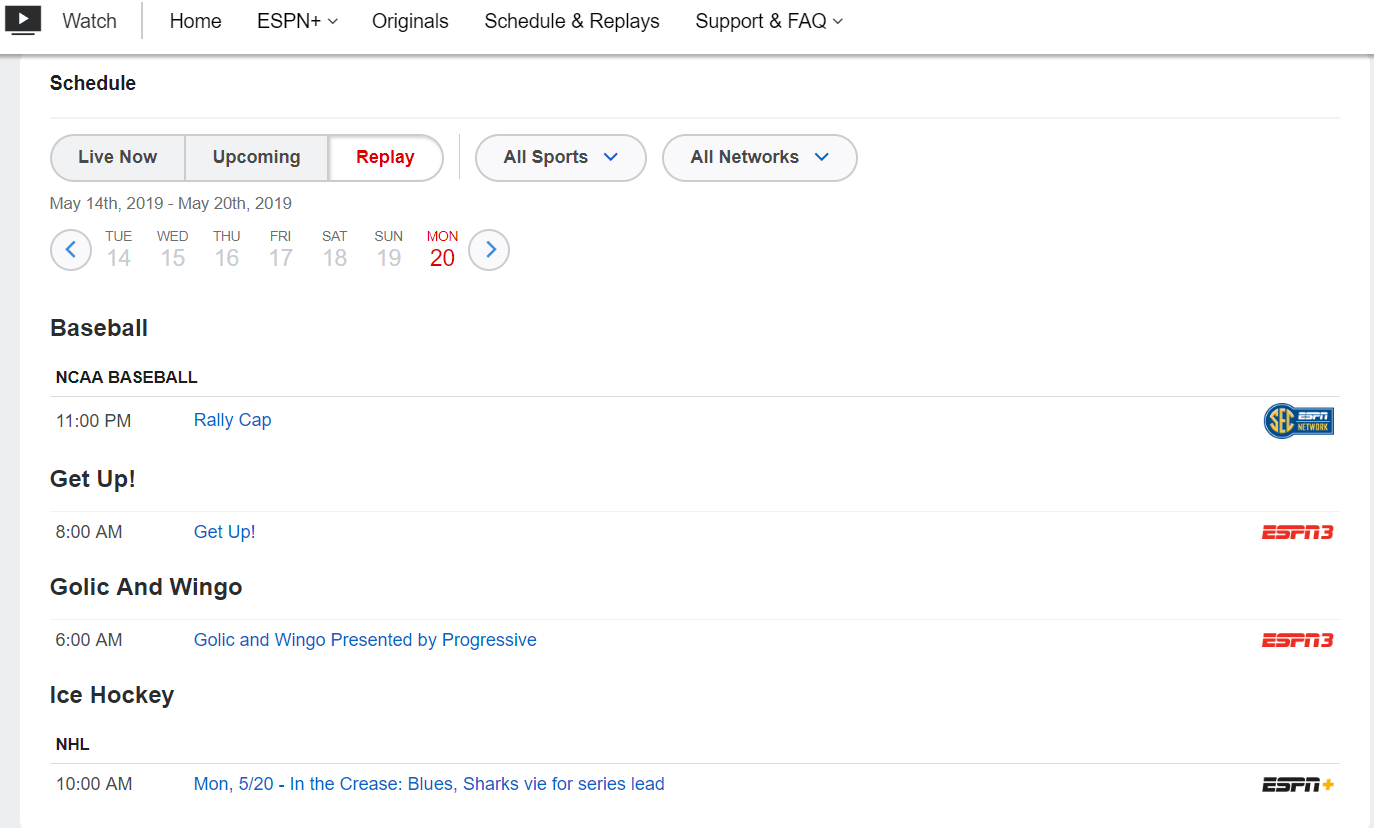
Task: Expand the All Sports filter dropdown
Action: click(561, 158)
